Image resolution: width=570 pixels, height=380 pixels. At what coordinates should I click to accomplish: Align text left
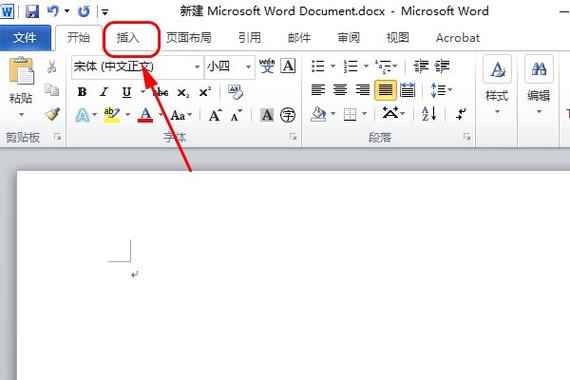(x=318, y=89)
